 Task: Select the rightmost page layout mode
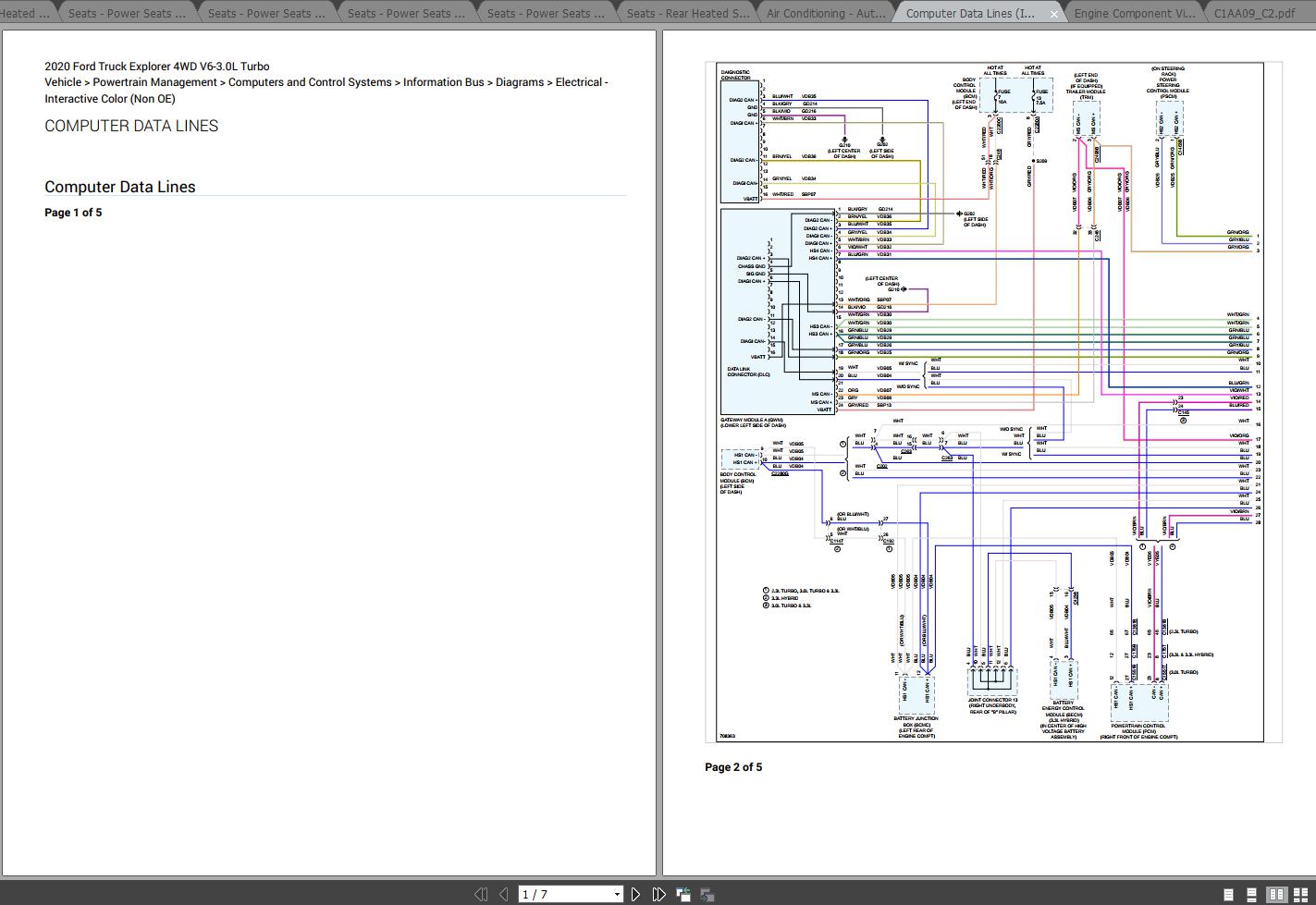[x=1301, y=894]
